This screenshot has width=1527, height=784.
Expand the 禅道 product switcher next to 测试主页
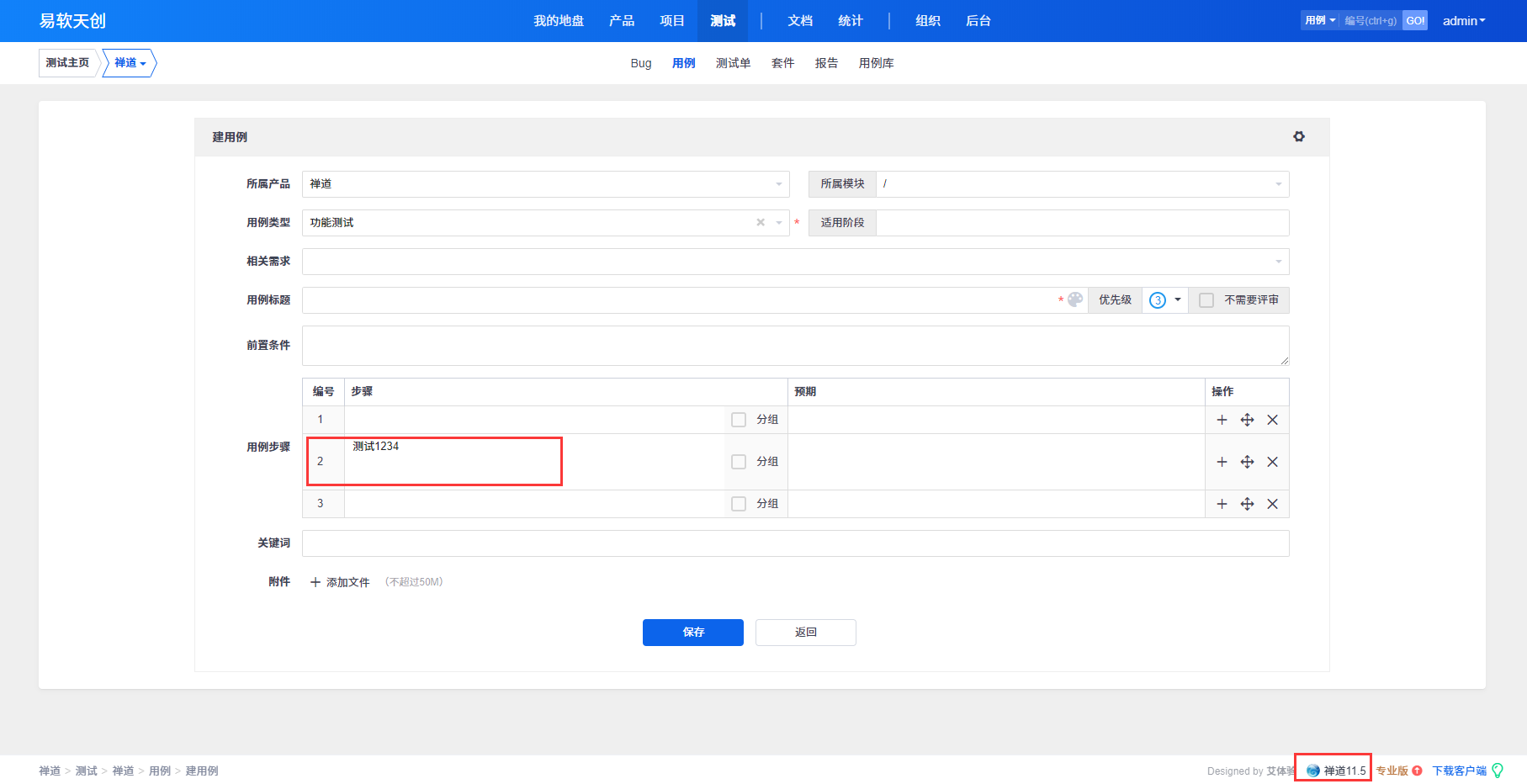[x=130, y=63]
